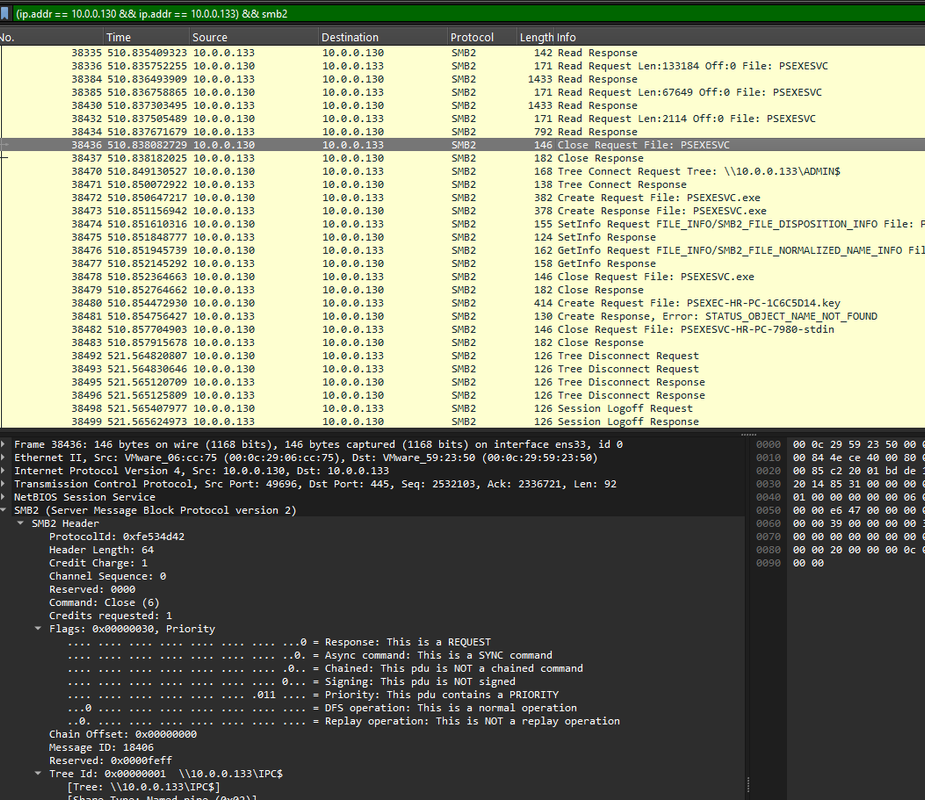
Task: Collapse the SMB2 protocol tree
Action: (x=4, y=510)
